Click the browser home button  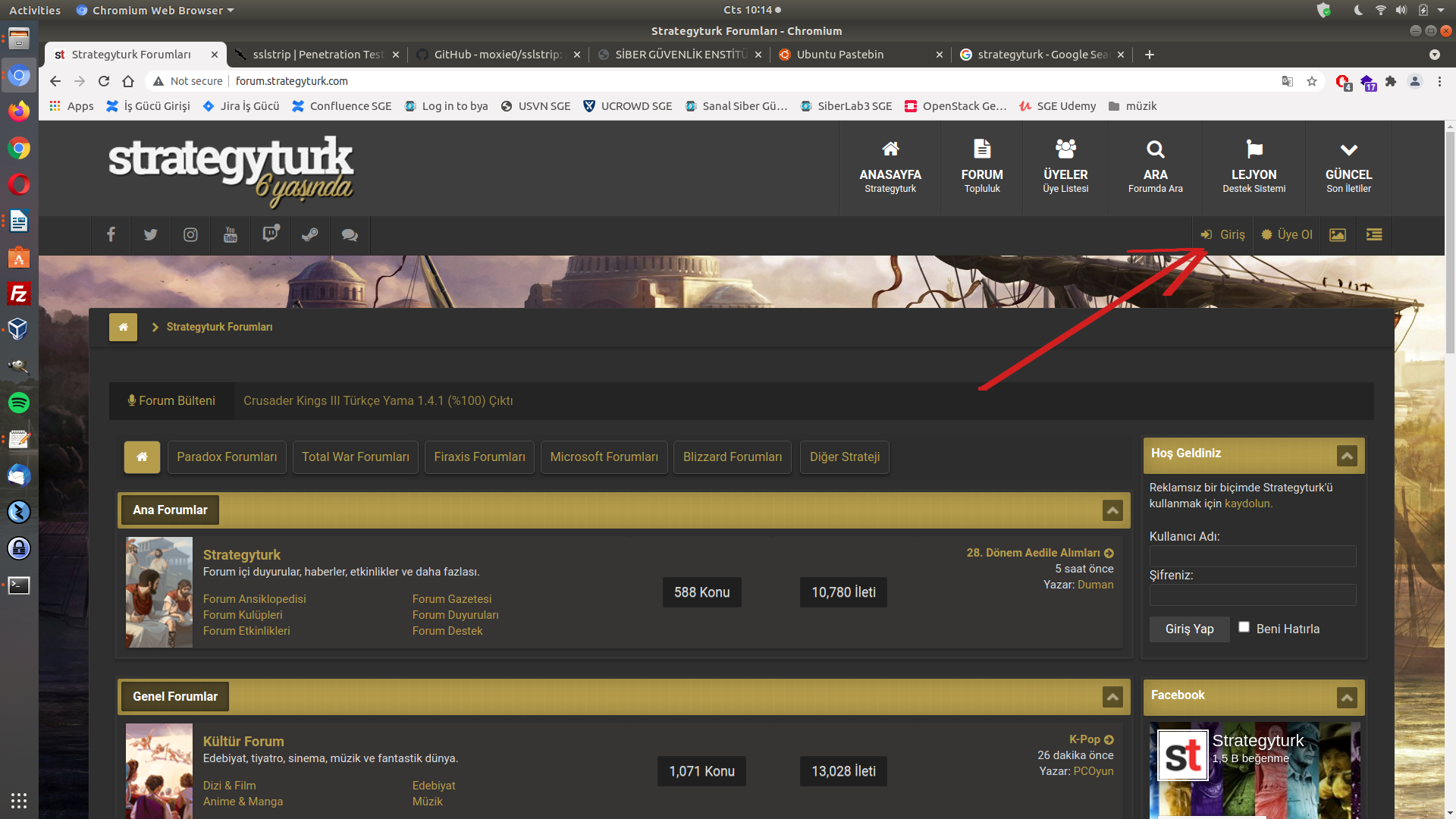(128, 81)
